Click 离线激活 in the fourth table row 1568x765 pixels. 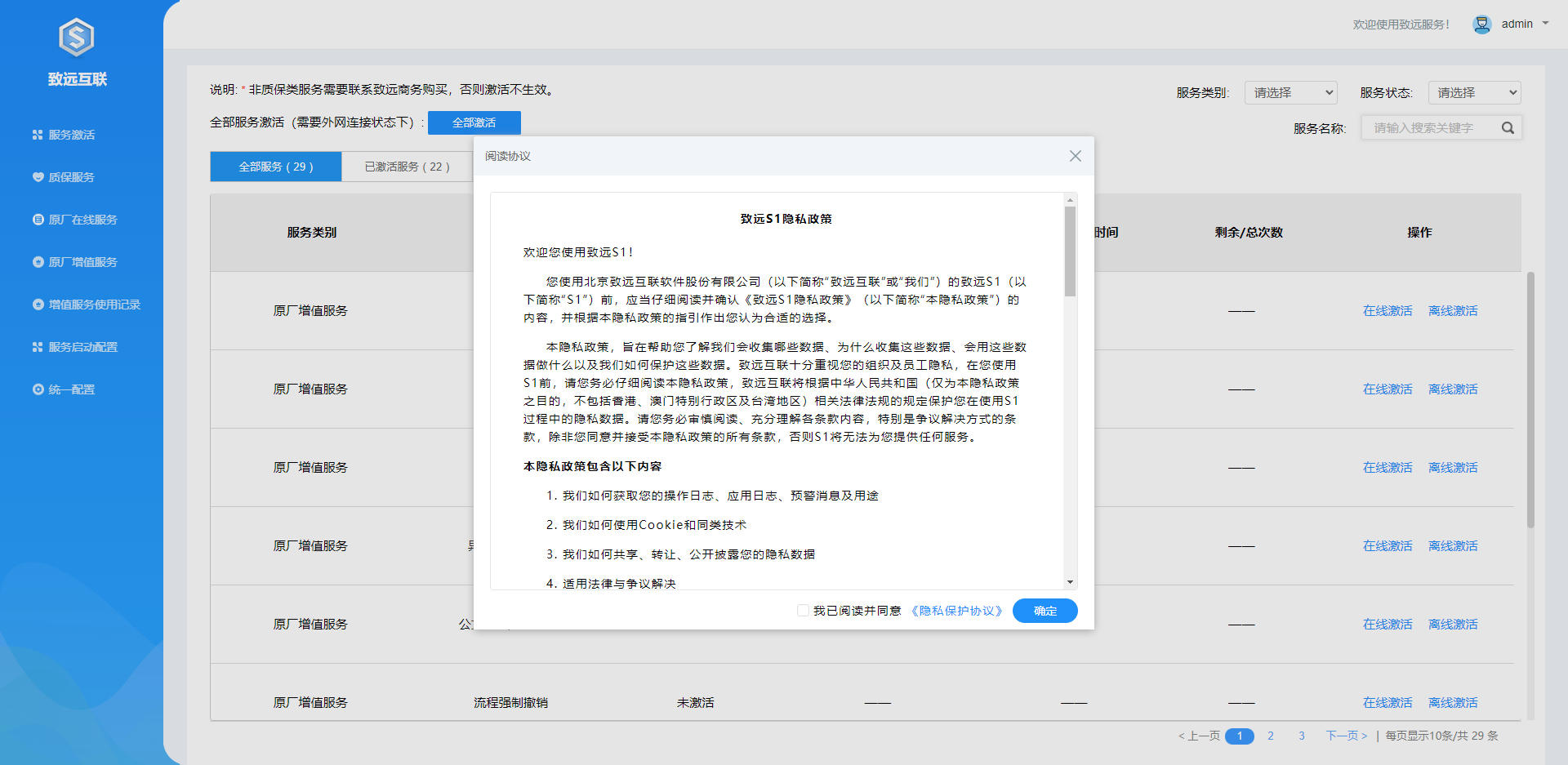tap(1453, 546)
